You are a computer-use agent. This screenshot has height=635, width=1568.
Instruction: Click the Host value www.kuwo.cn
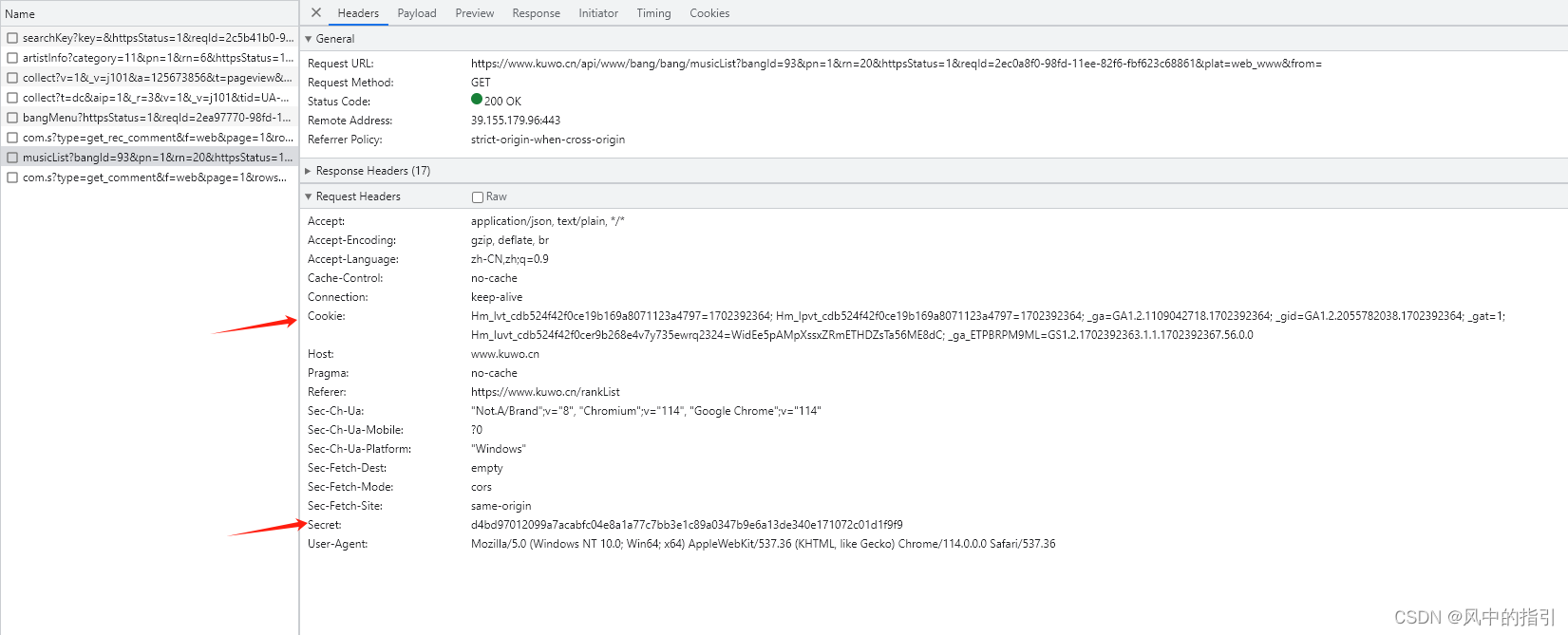(505, 354)
